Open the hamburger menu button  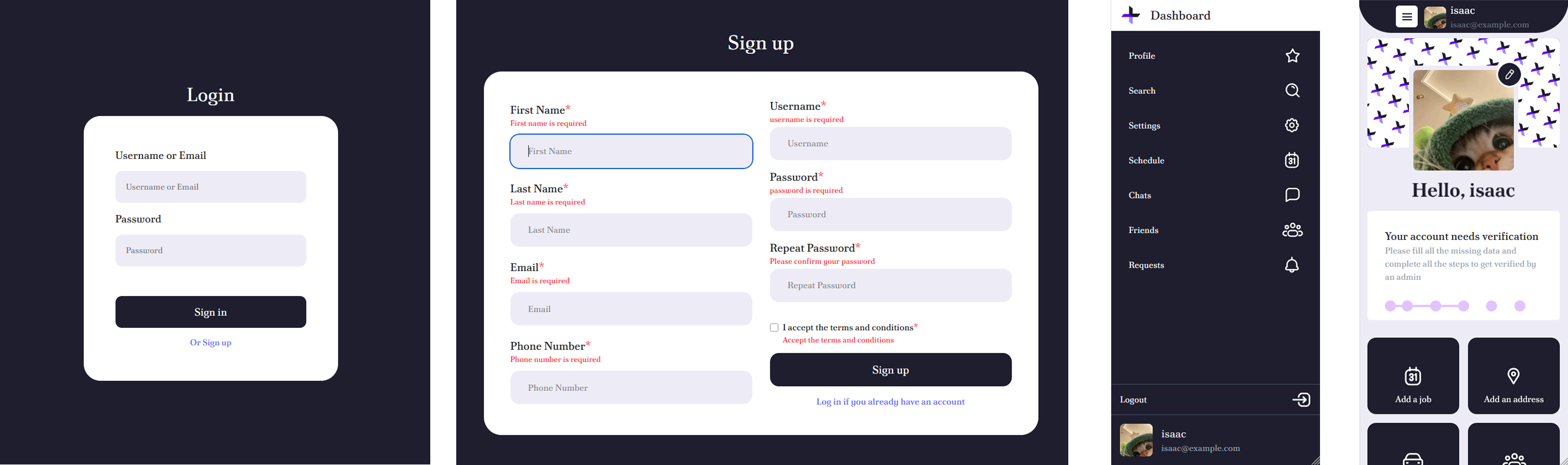1407,17
